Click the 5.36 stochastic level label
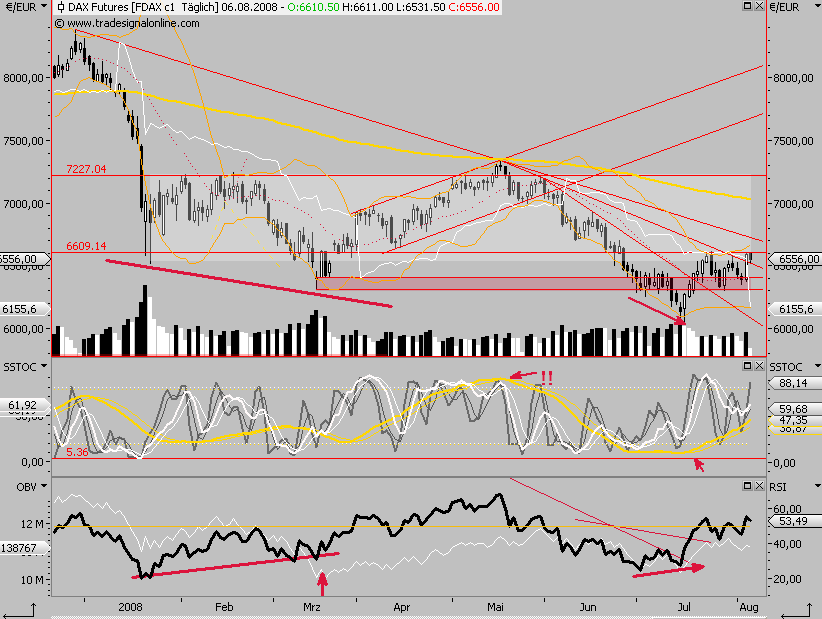 pos(77,452)
